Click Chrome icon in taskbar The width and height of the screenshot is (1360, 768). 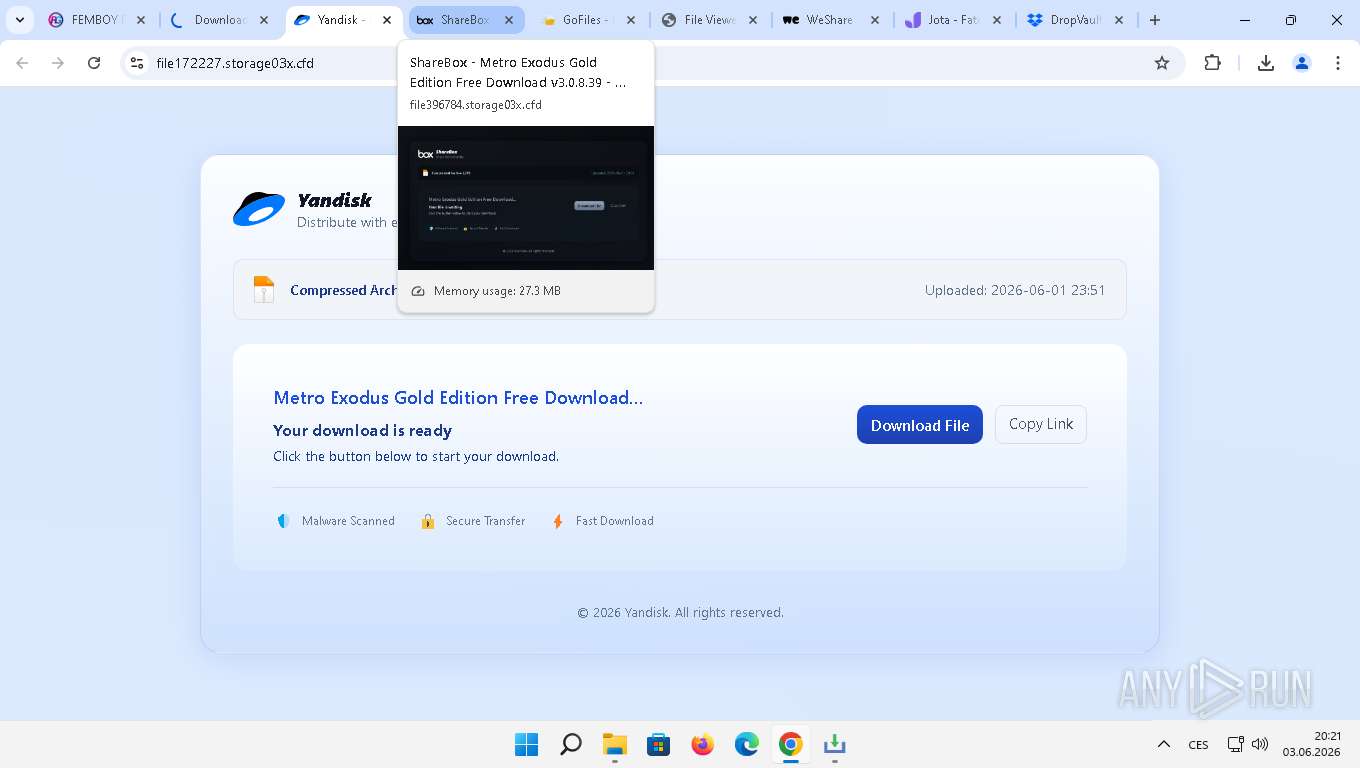(x=790, y=744)
